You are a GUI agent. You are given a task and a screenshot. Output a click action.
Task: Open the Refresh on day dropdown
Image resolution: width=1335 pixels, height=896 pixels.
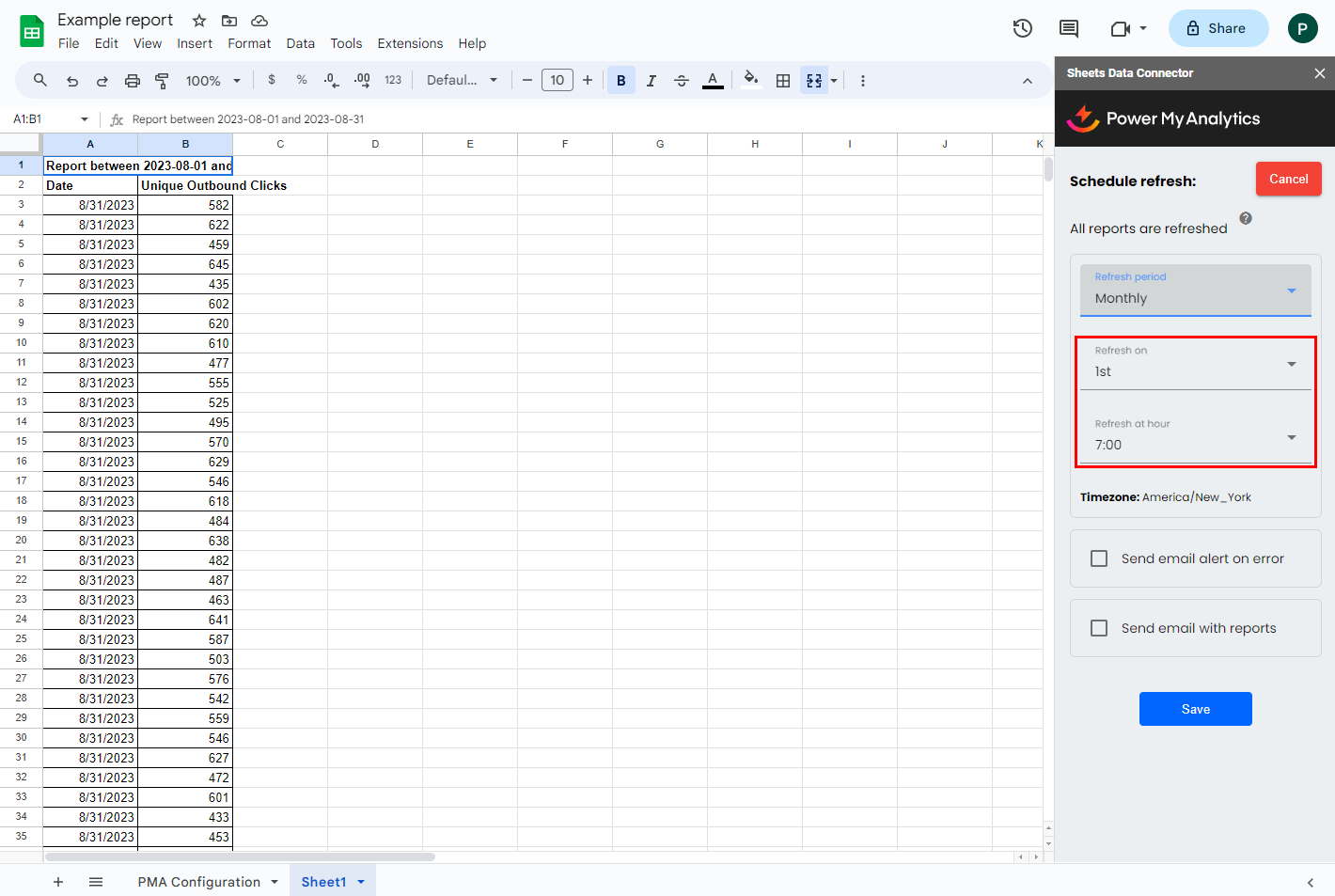(1195, 363)
